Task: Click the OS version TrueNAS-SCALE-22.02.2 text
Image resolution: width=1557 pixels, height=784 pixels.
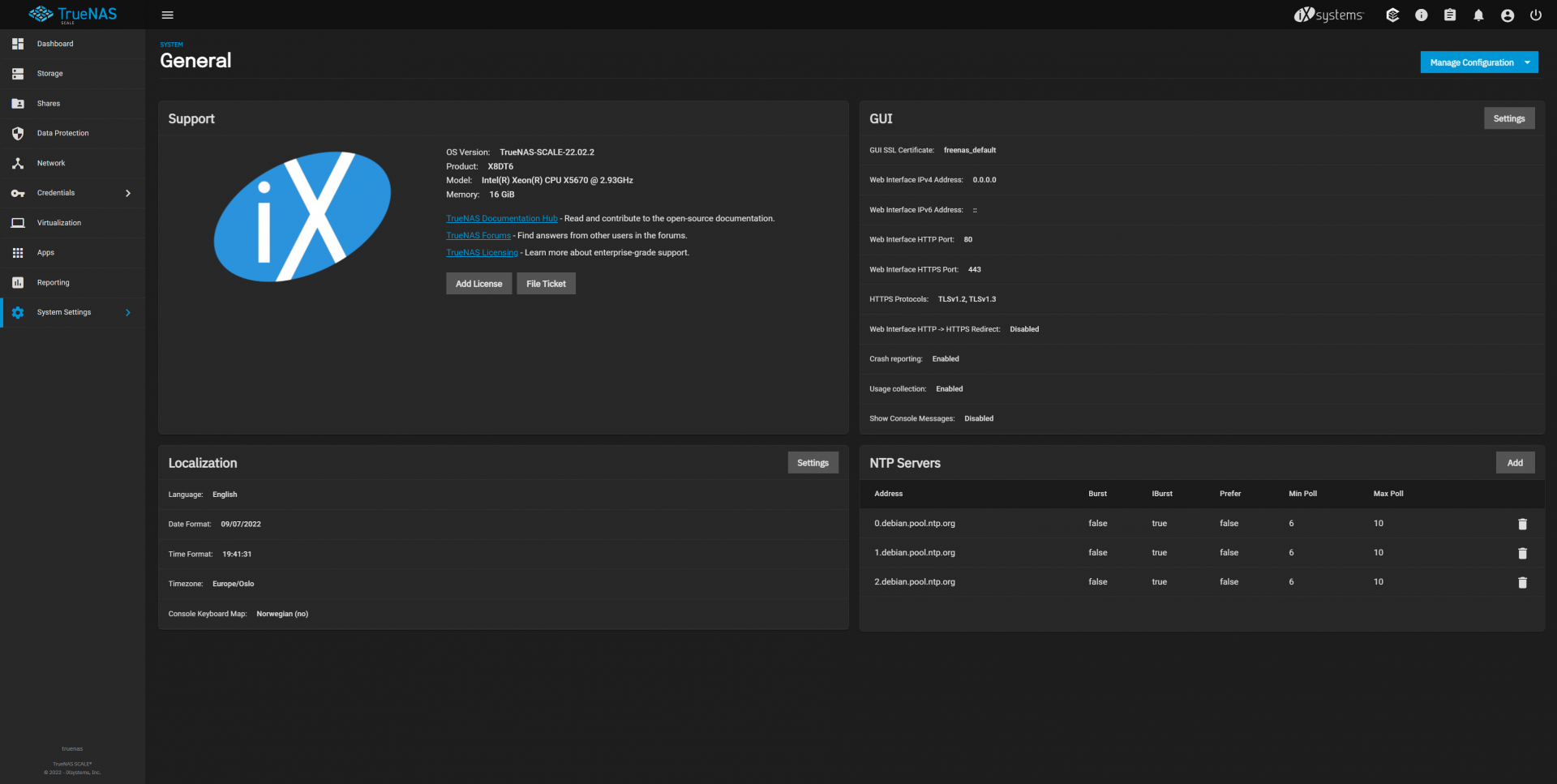Action: 547,152
